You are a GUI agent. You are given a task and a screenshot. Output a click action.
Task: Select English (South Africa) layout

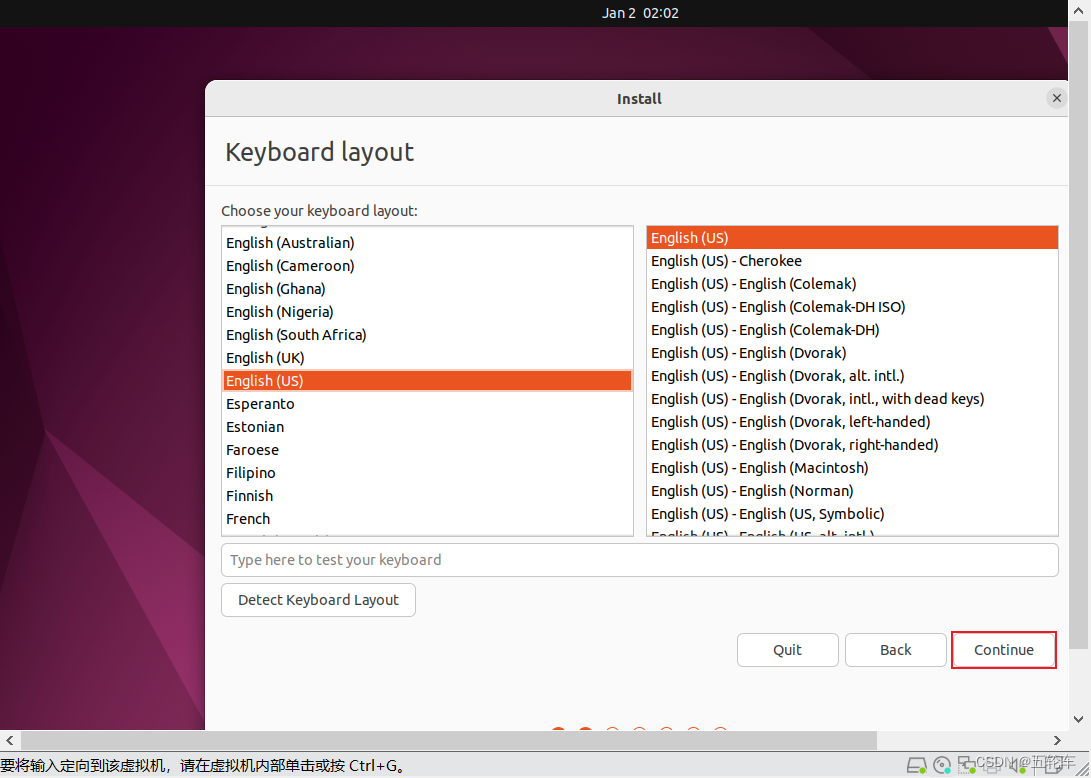427,335
